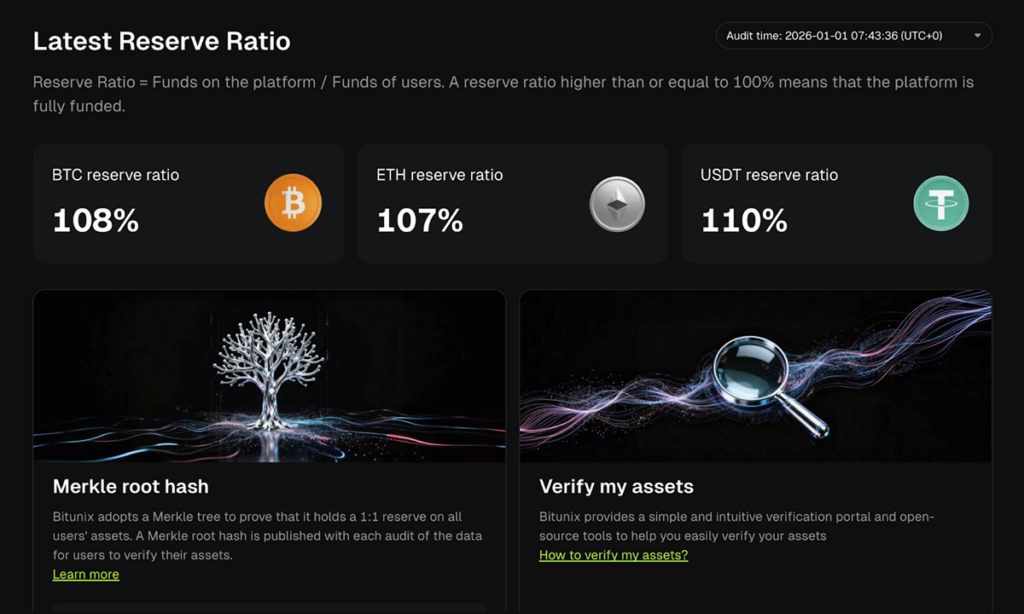Click the Verify my assets heading
This screenshot has width=1024, height=614.
click(x=616, y=487)
